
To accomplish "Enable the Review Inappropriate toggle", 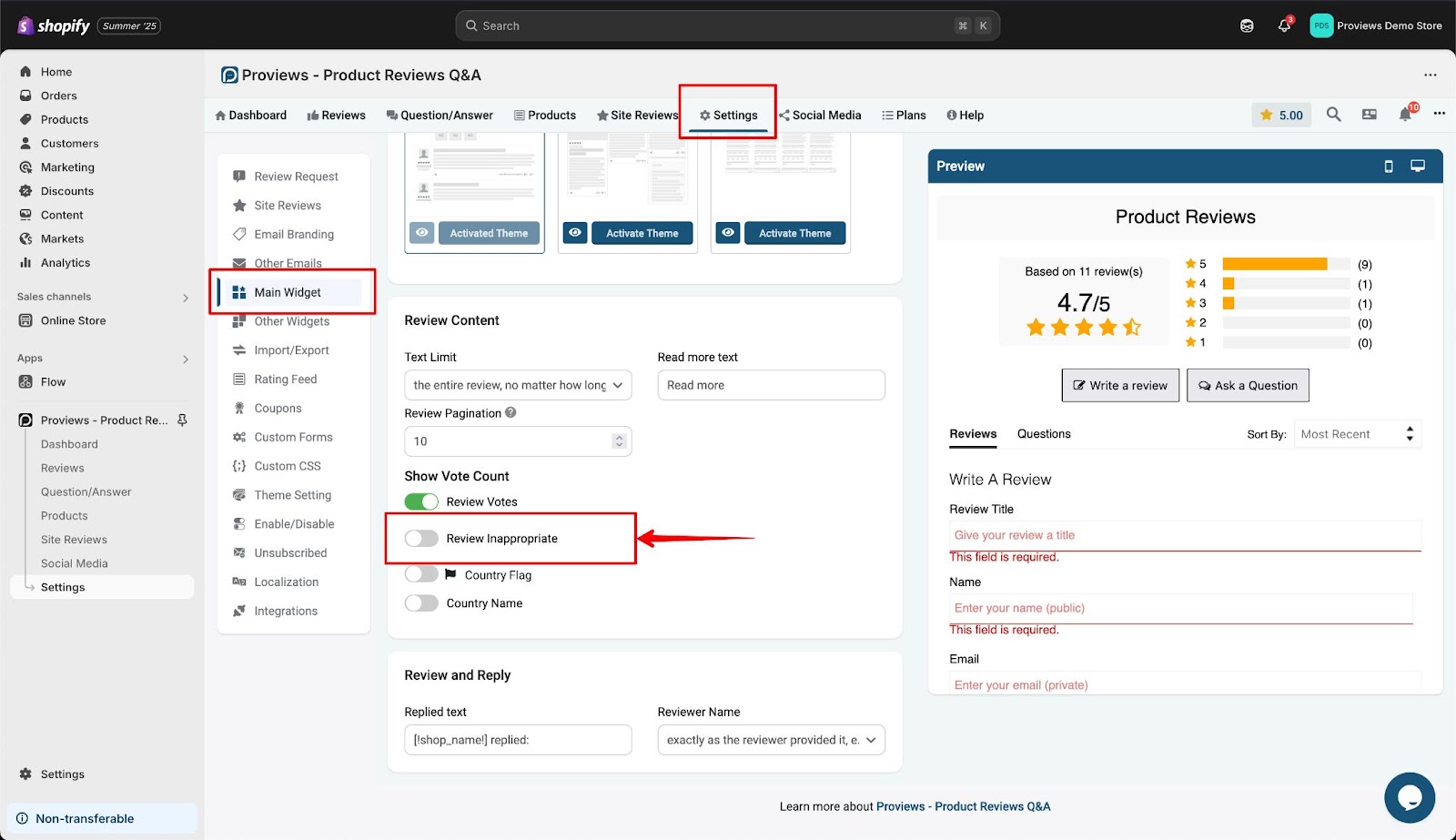I will tap(421, 539).
